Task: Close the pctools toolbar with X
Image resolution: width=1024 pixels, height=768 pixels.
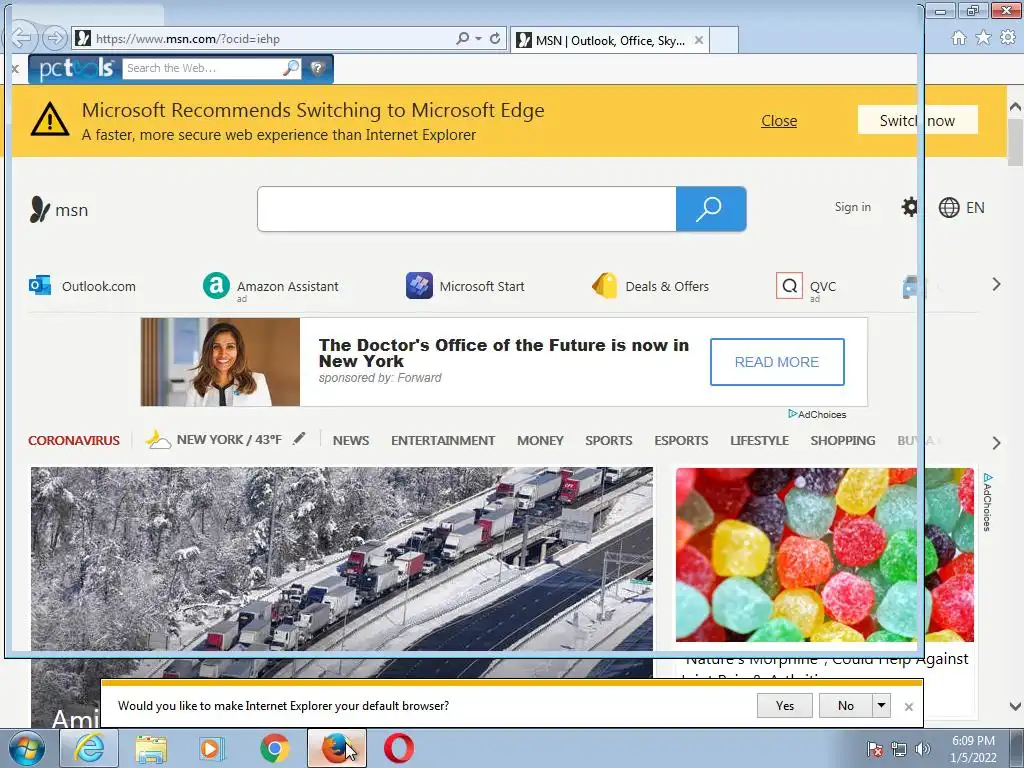Action: [x=15, y=68]
